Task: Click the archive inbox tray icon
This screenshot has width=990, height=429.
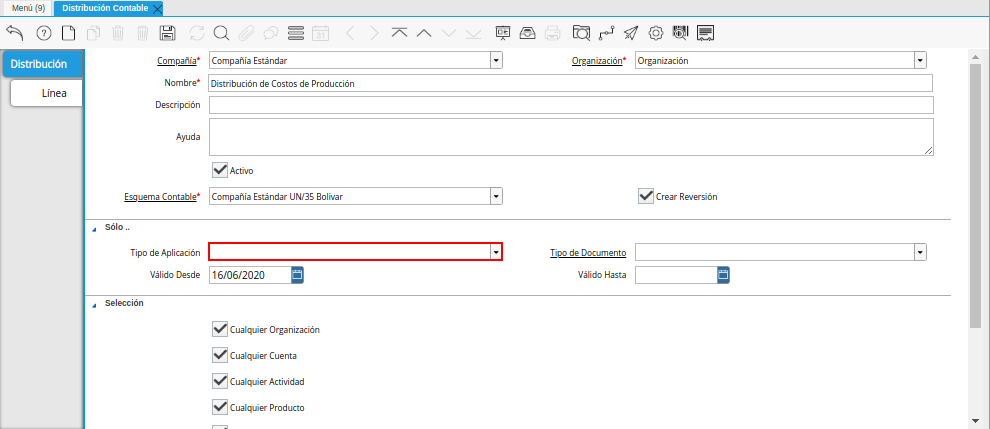Action: tap(528, 33)
